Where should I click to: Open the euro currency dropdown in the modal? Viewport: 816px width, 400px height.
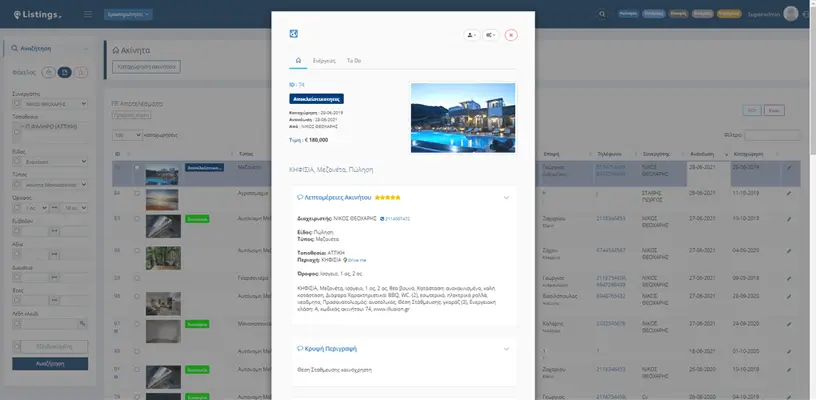pos(490,35)
